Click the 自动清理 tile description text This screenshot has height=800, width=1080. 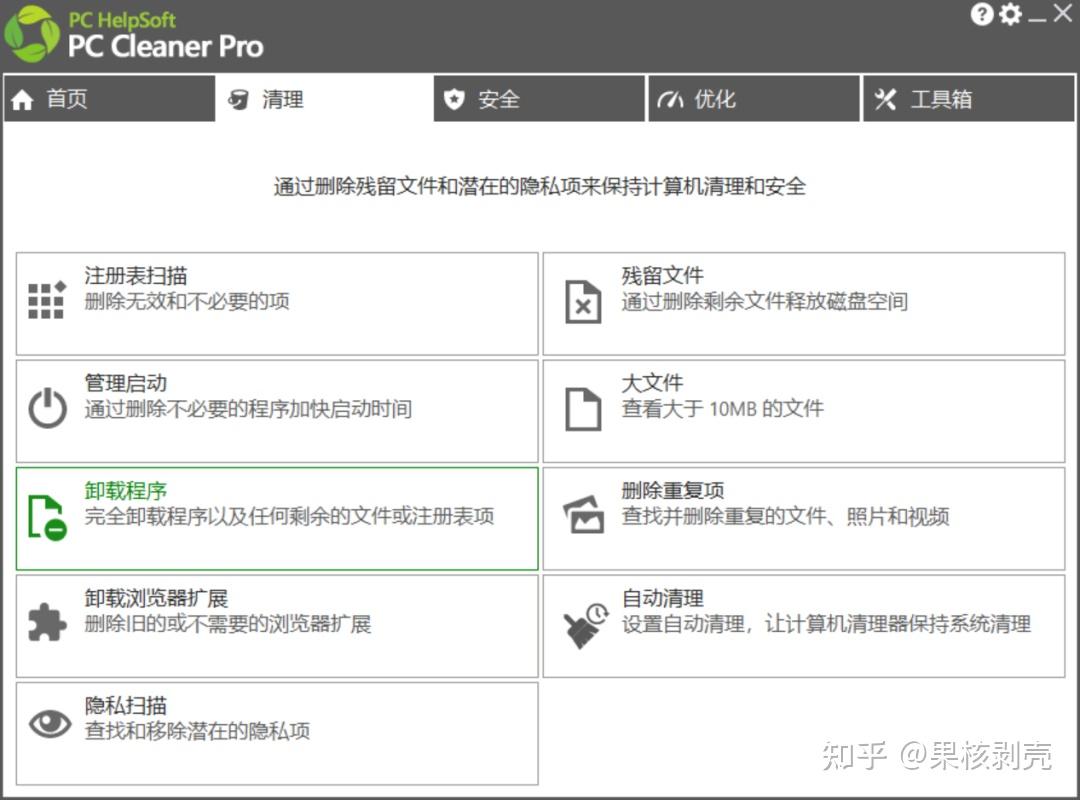[x=825, y=626]
